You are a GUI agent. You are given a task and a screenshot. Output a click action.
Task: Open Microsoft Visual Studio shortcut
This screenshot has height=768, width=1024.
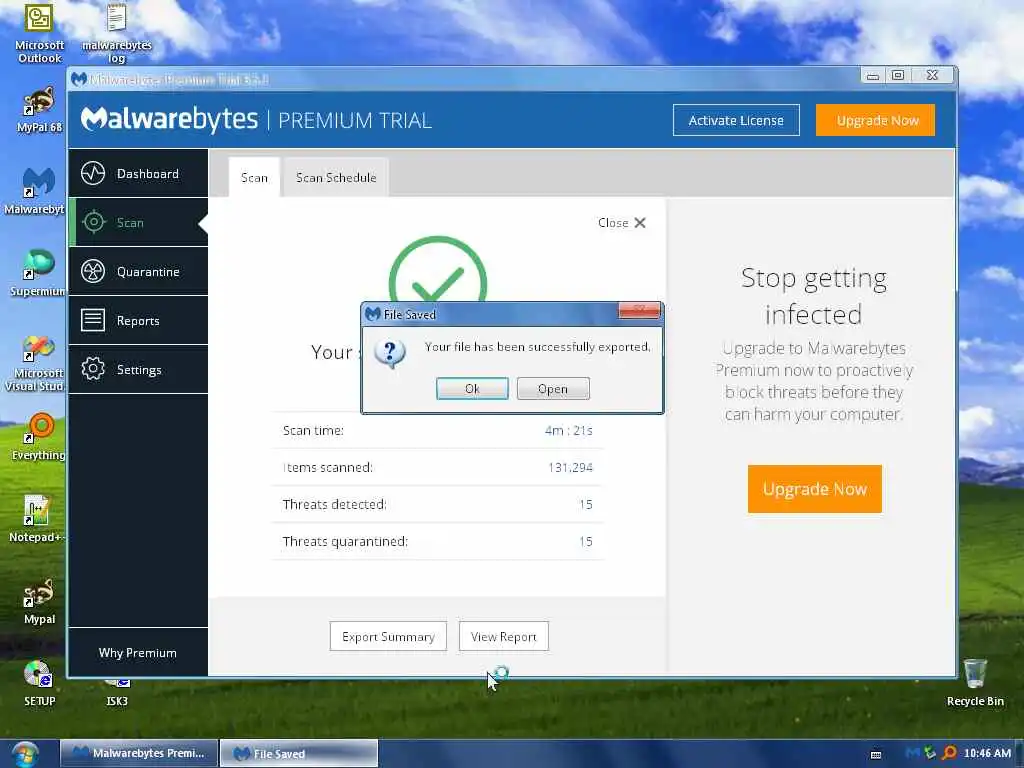(x=35, y=363)
